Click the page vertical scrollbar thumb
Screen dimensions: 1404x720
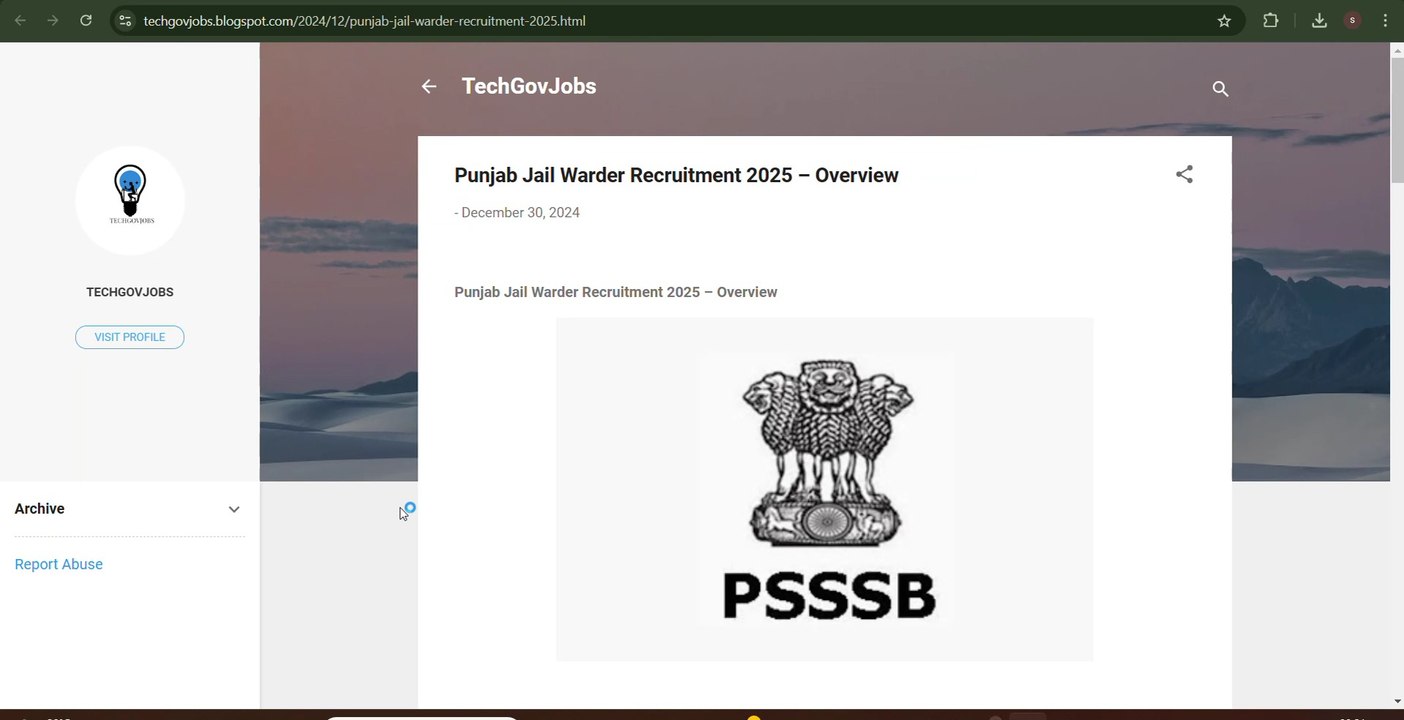(1397, 120)
